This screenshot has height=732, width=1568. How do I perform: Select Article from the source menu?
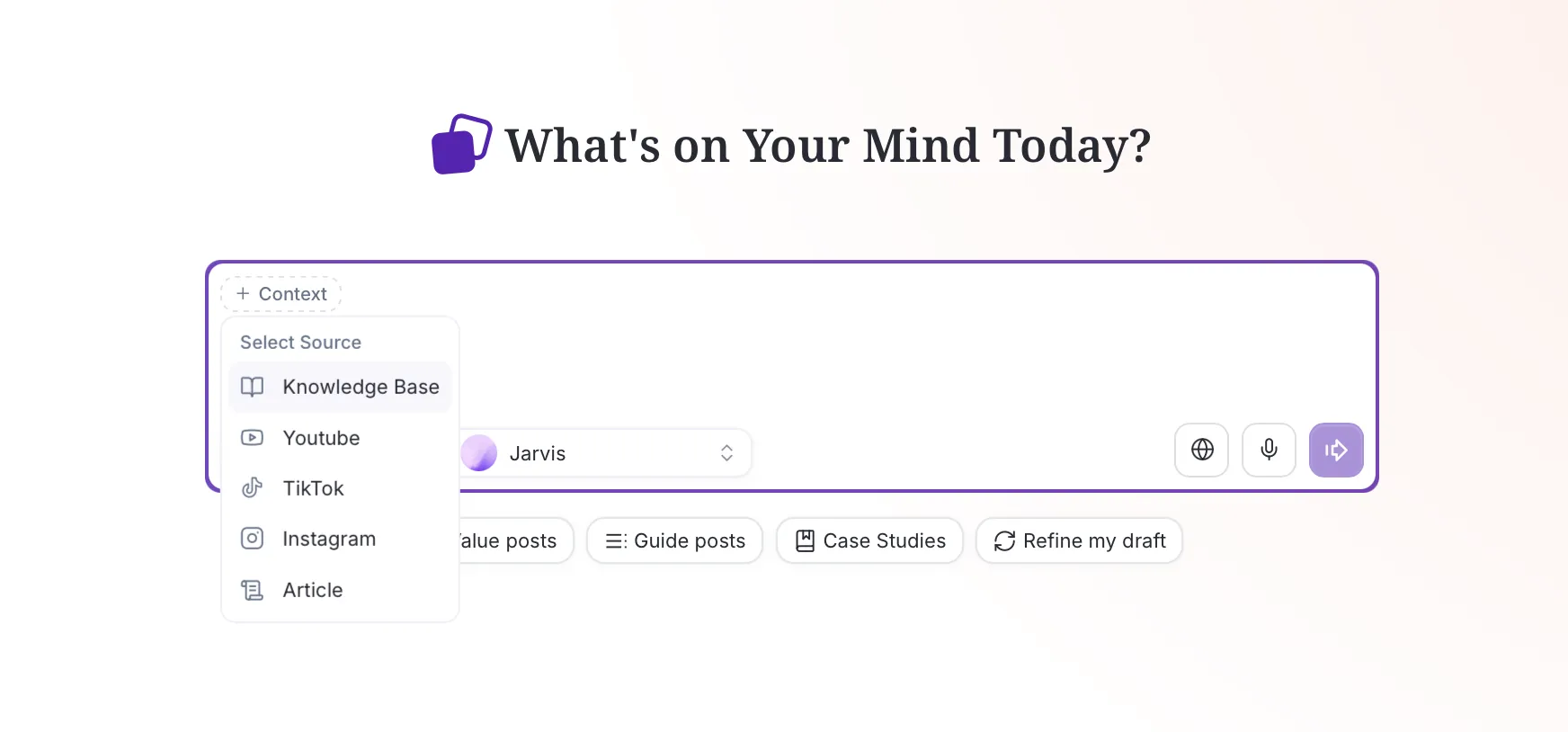tap(312, 590)
